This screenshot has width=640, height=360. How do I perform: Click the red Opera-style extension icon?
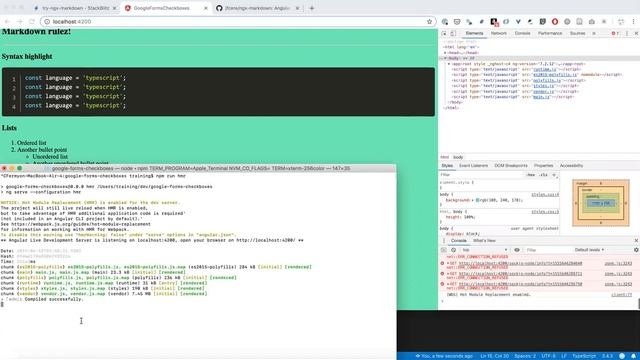click(555, 22)
